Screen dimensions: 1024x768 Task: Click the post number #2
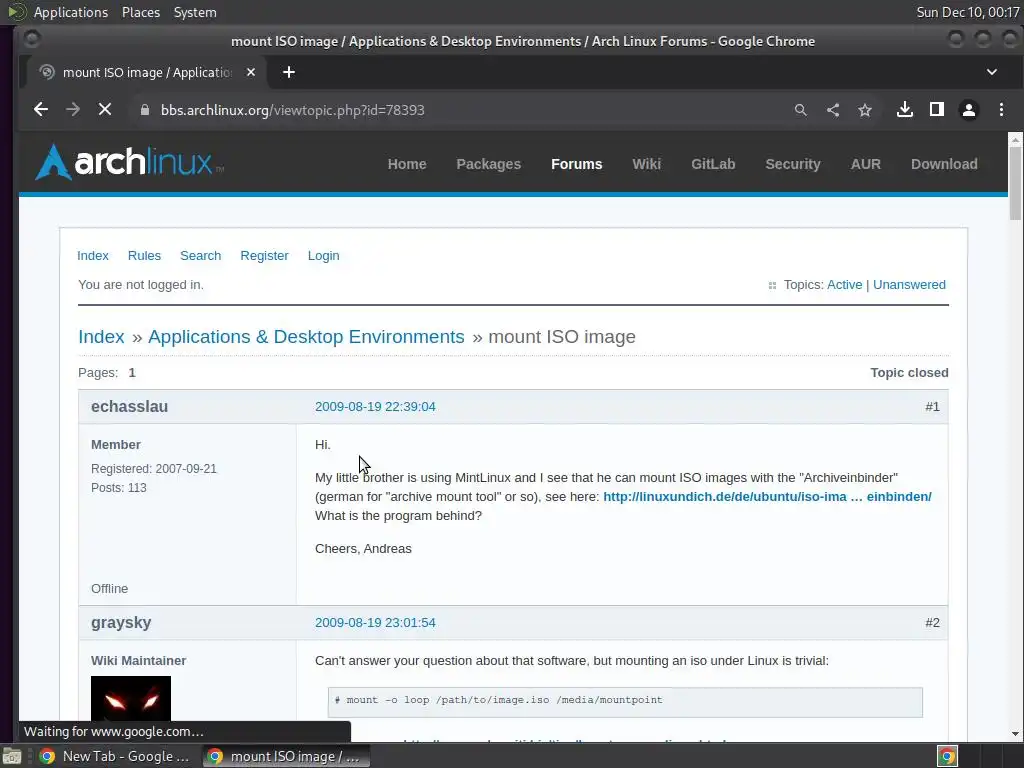932,622
